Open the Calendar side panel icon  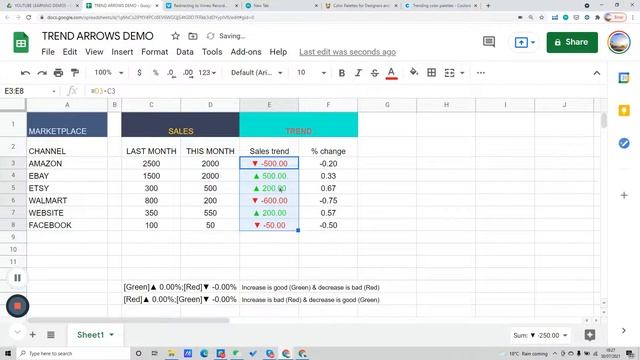[624, 78]
